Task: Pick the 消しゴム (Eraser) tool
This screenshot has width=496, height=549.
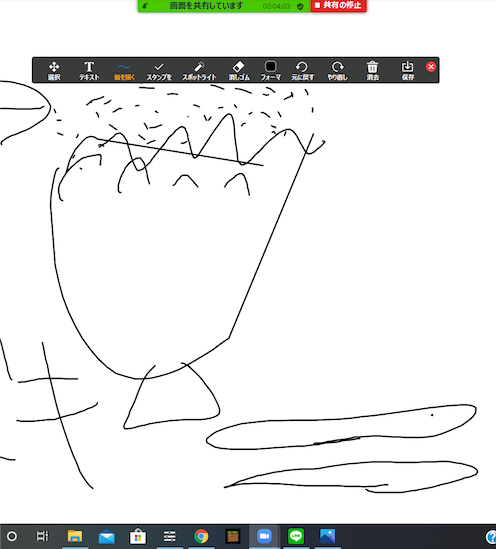Action: 239,71
